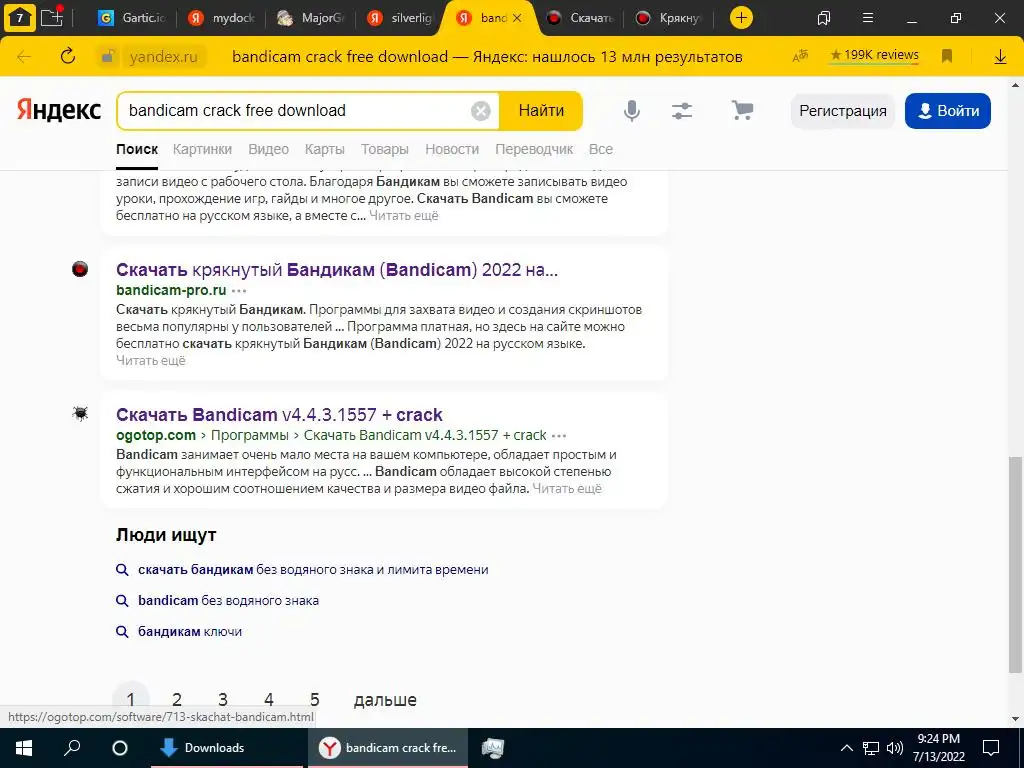Open the browser hamburger menu
The image size is (1024, 768).
(868, 18)
